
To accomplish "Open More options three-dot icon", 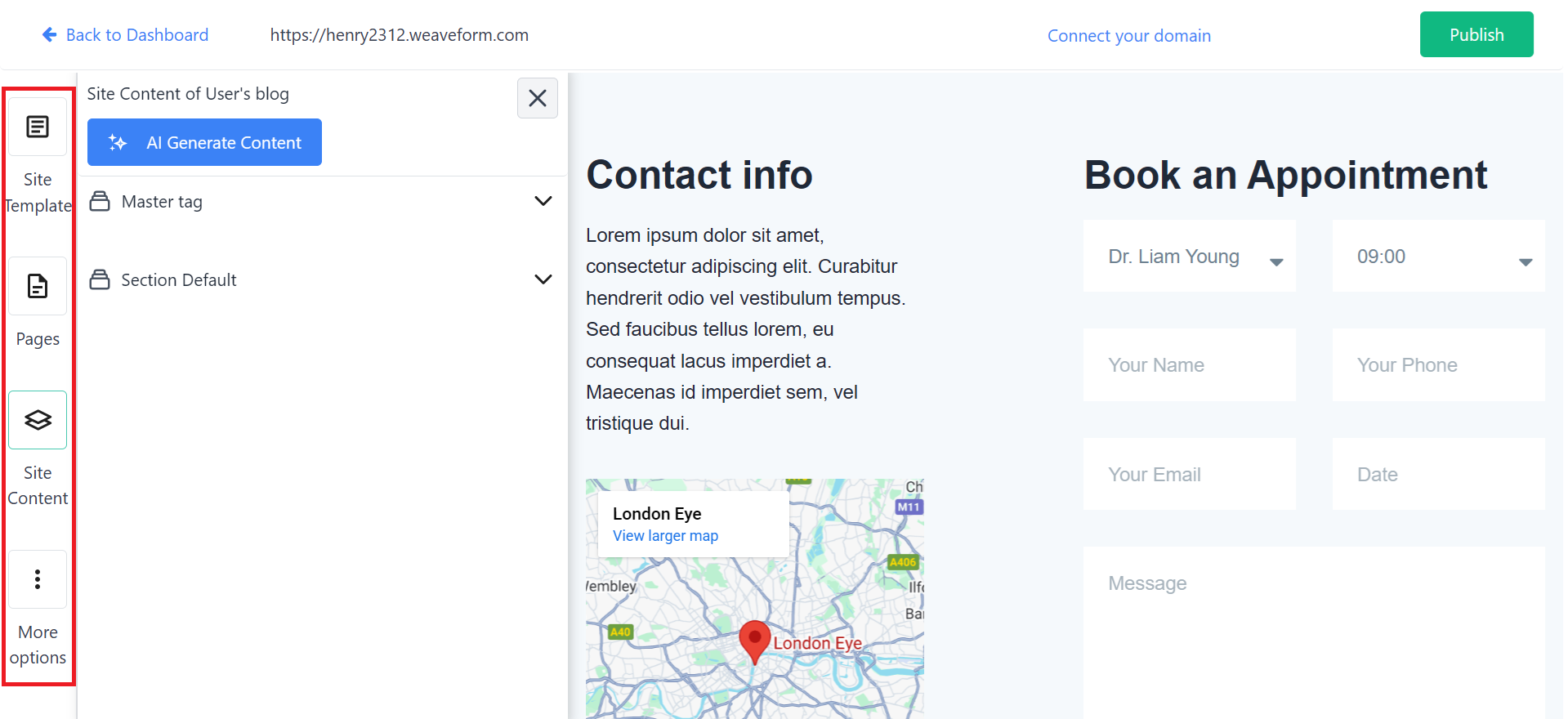I will [38, 579].
